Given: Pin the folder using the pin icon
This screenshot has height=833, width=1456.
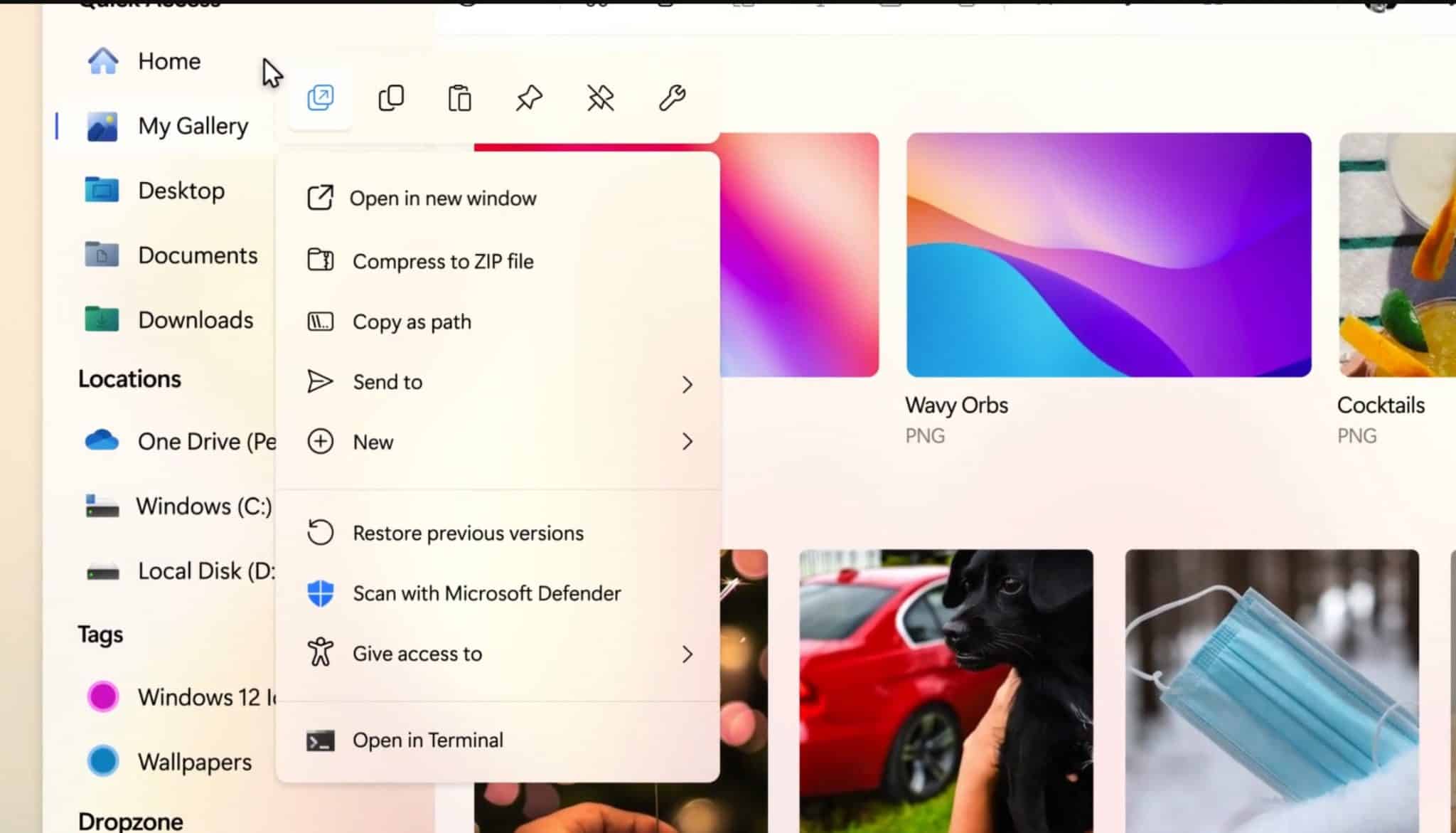Looking at the screenshot, I should tap(528, 98).
